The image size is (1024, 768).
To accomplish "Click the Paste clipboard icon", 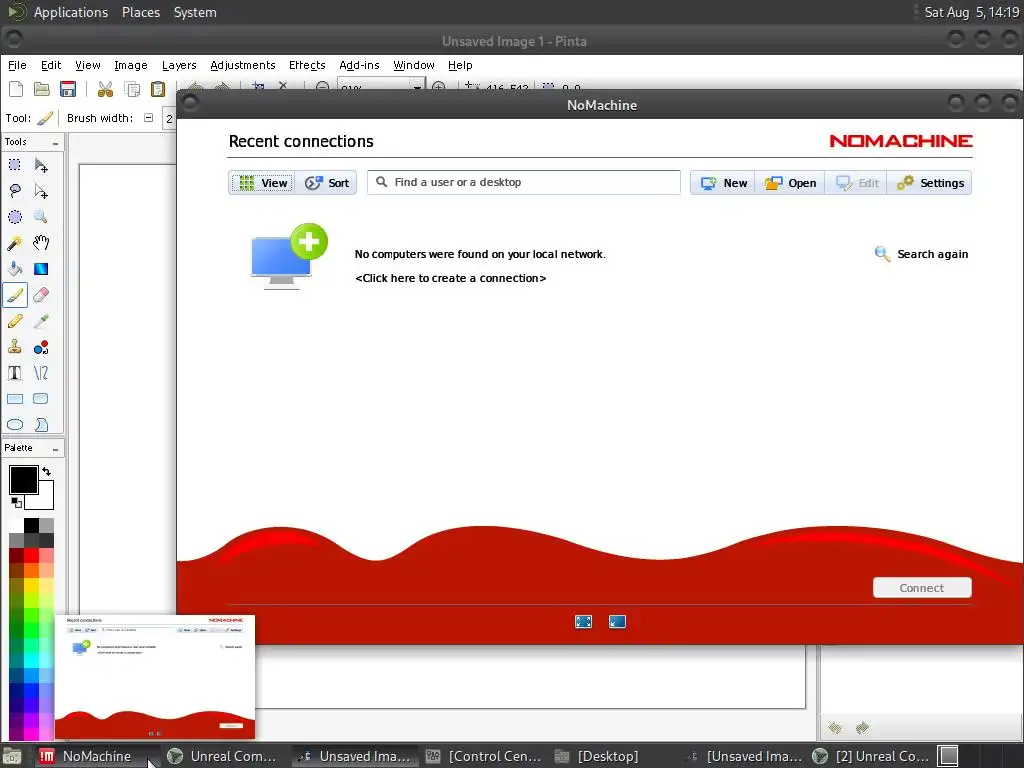I will (158, 89).
